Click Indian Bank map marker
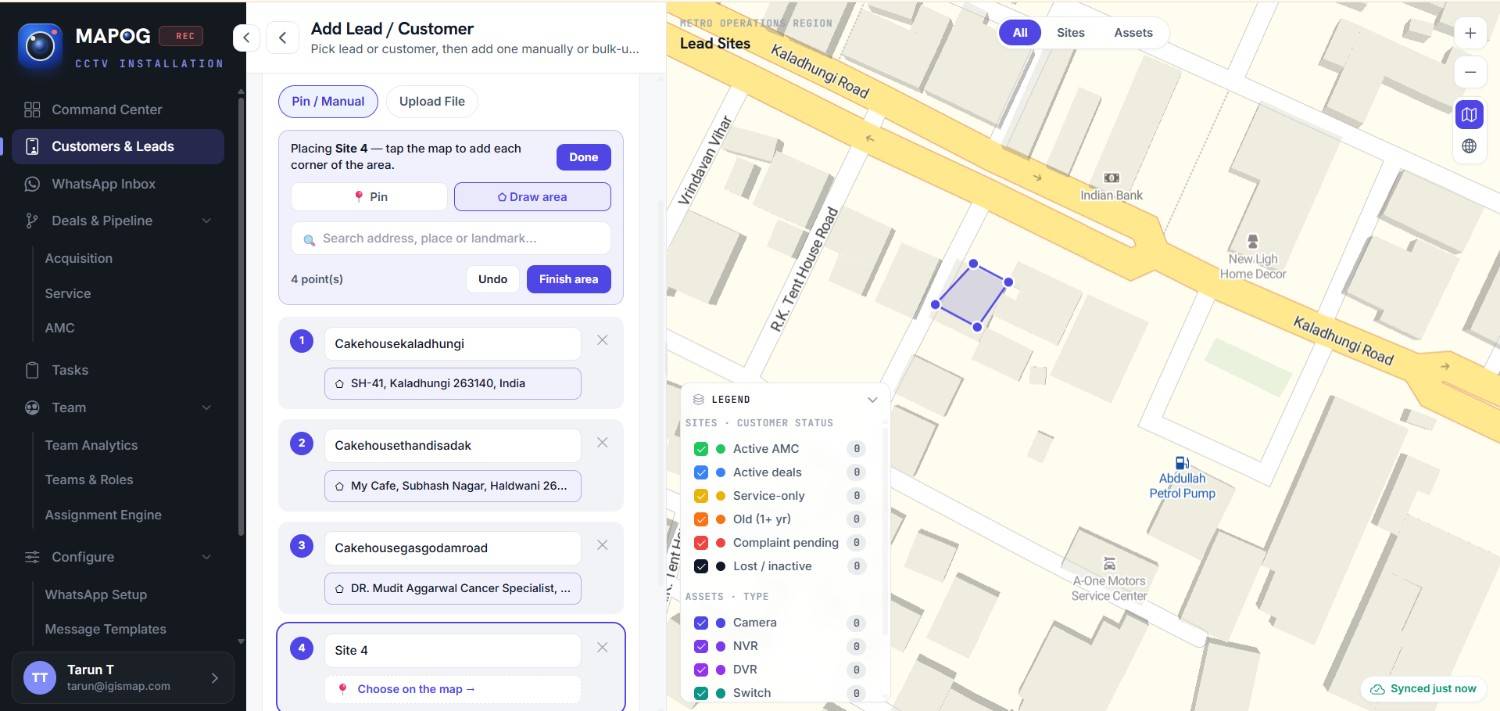The width and height of the screenshot is (1500, 711). point(1111,178)
